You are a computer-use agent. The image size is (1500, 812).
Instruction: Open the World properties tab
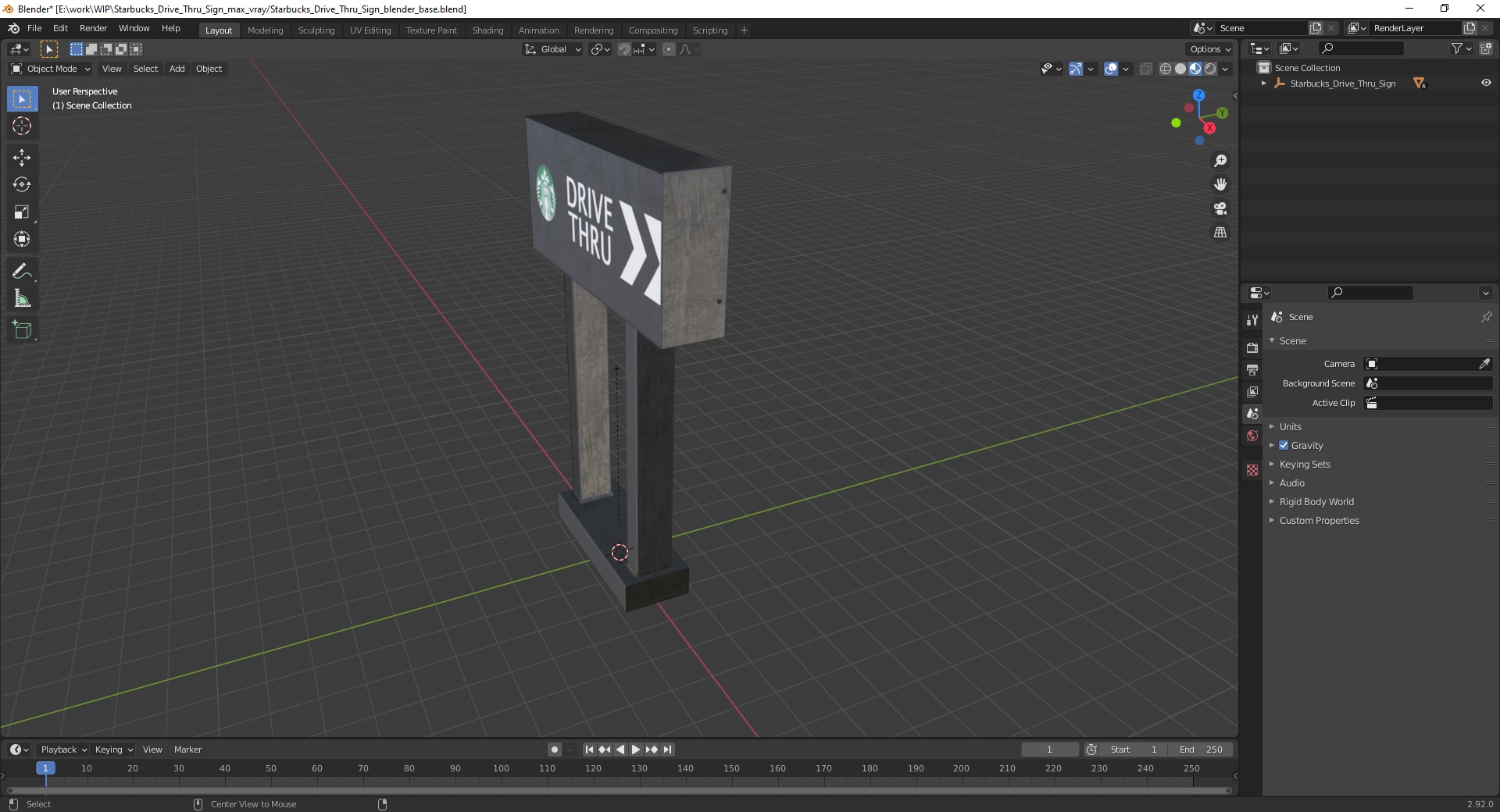point(1252,436)
